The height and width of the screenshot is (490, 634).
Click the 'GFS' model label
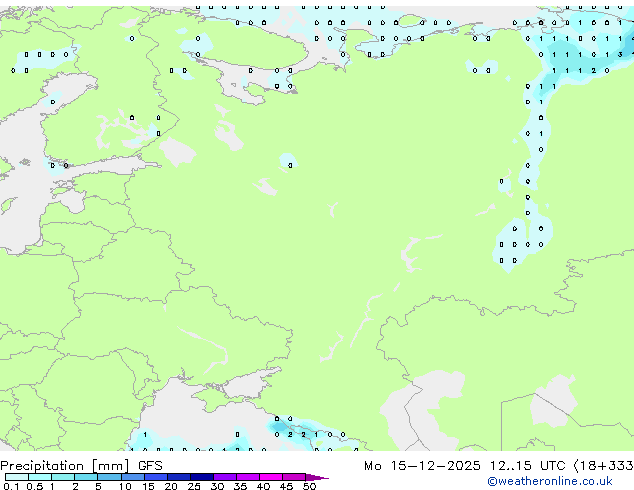[150, 466]
